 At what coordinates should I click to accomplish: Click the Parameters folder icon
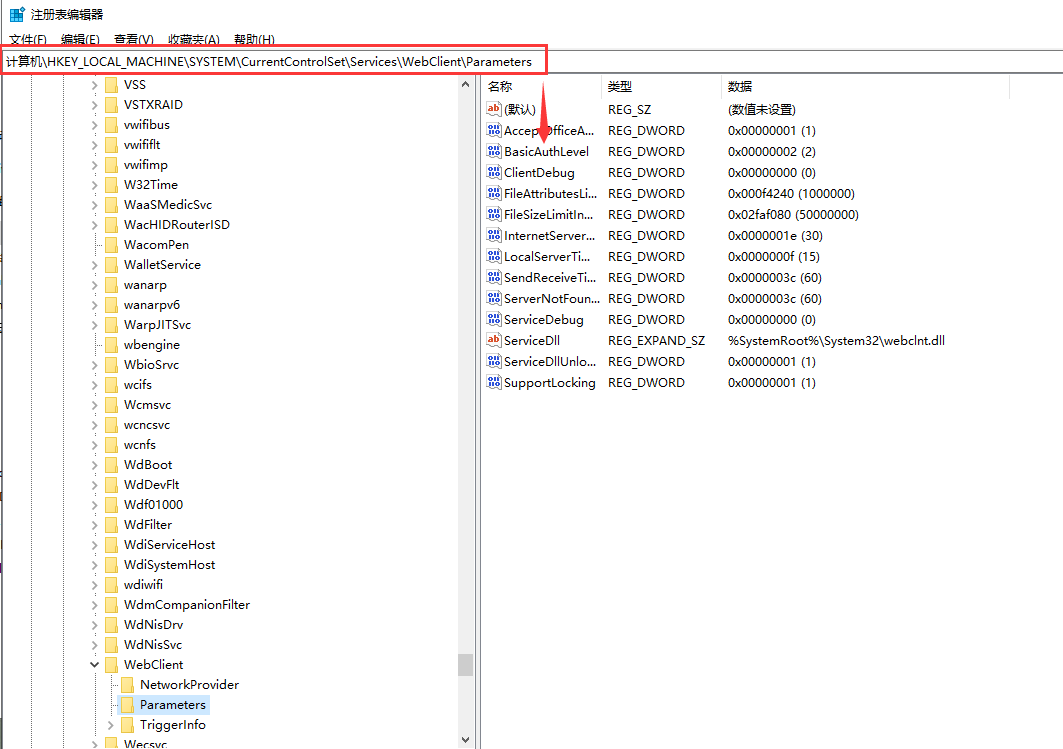click(x=128, y=704)
